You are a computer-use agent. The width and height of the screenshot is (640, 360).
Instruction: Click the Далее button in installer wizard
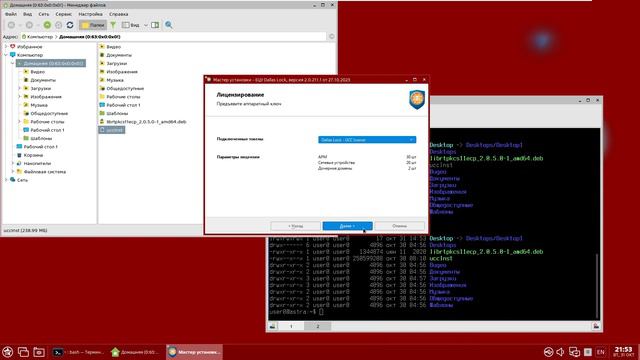tap(347, 226)
